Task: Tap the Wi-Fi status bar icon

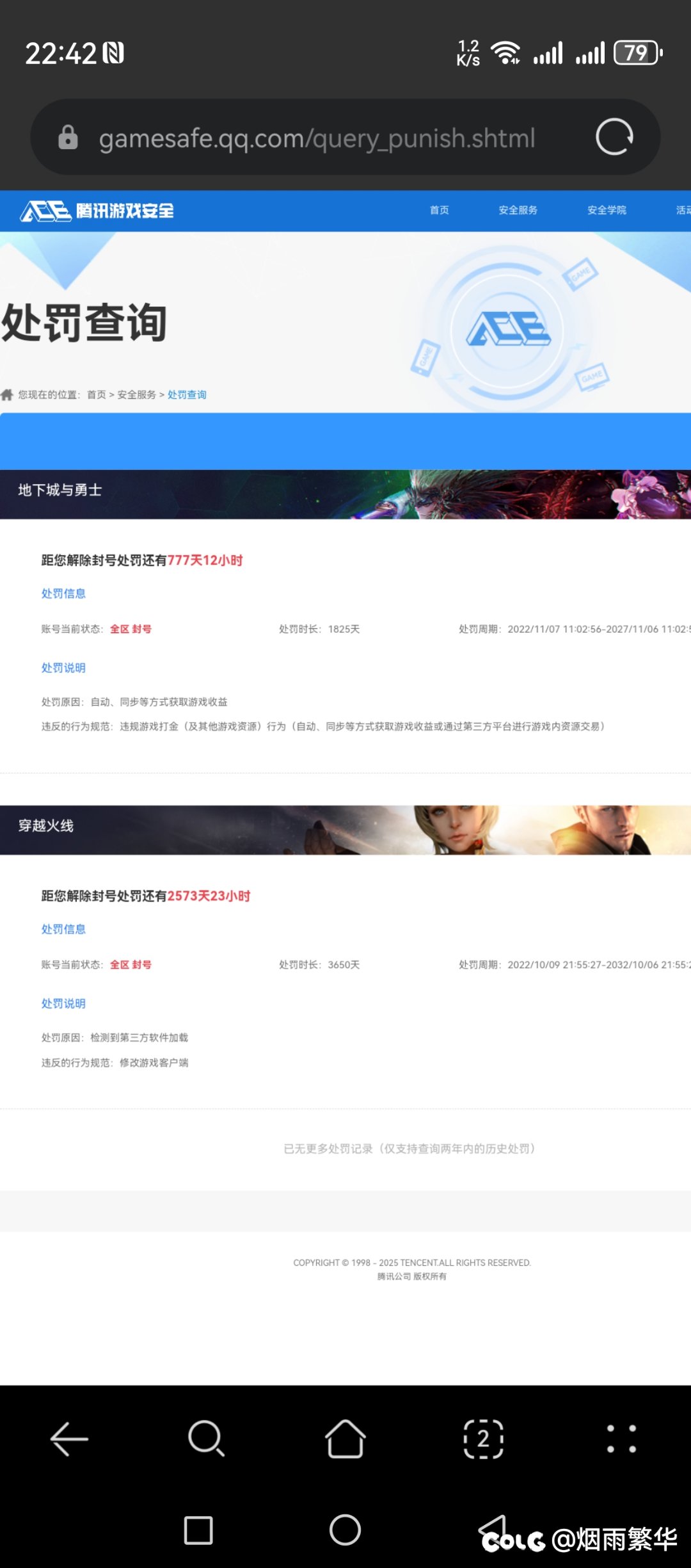Action: tap(505, 53)
